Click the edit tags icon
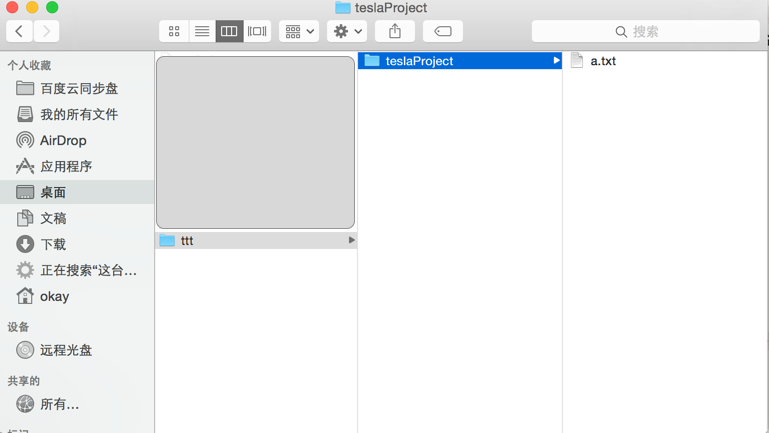The height and width of the screenshot is (433, 769). pyautogui.click(x=443, y=31)
